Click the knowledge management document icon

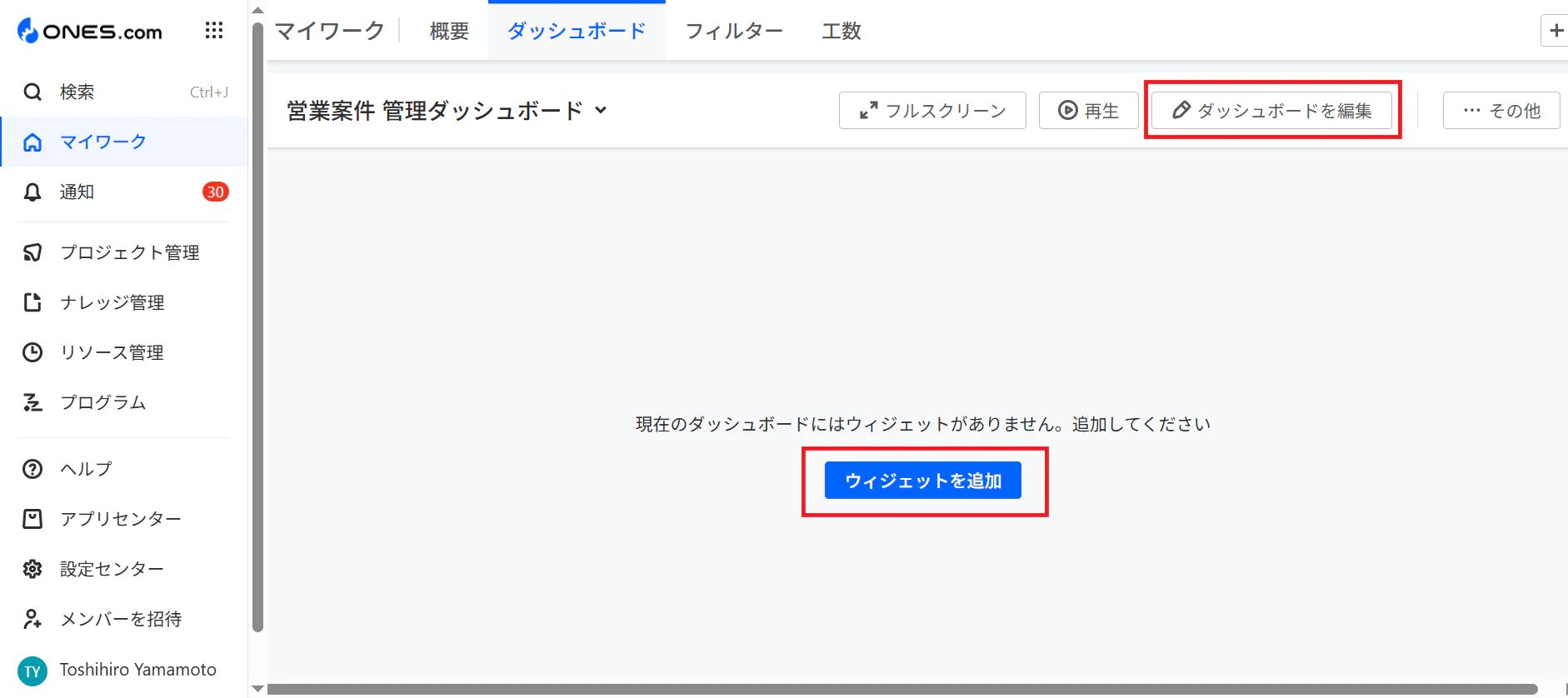[x=32, y=302]
